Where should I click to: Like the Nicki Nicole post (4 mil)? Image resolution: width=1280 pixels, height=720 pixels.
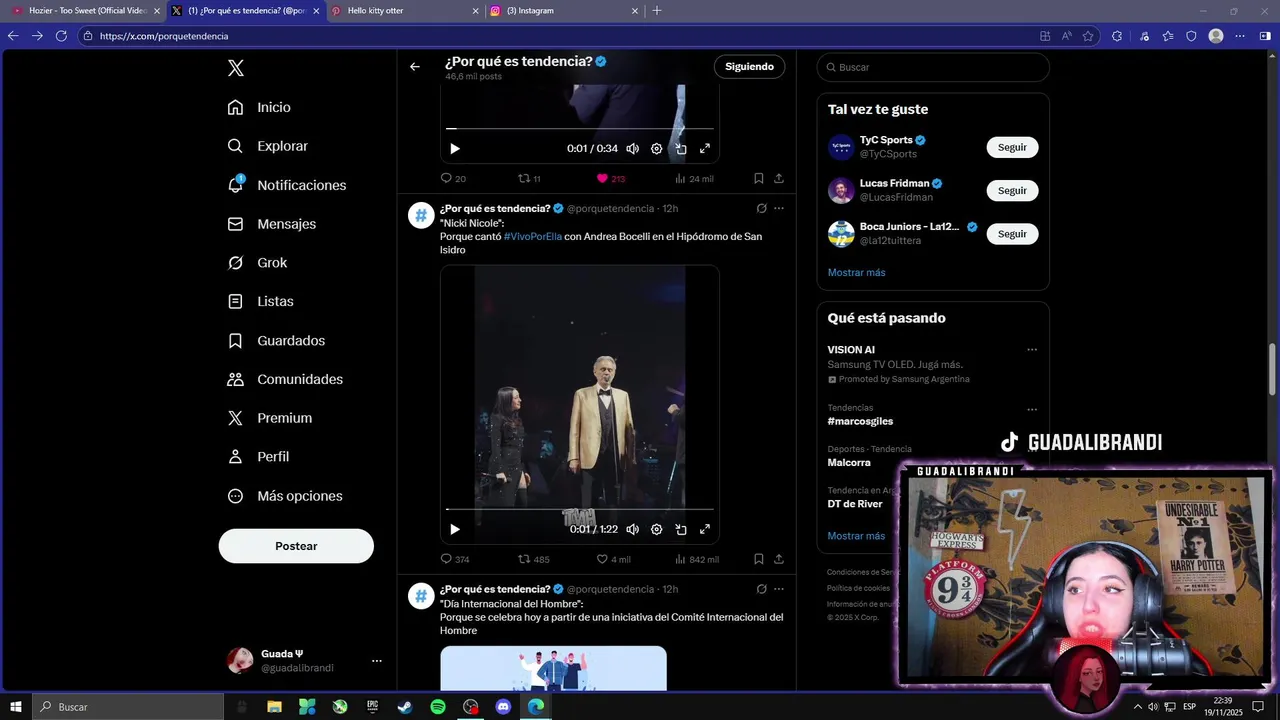pos(613,559)
